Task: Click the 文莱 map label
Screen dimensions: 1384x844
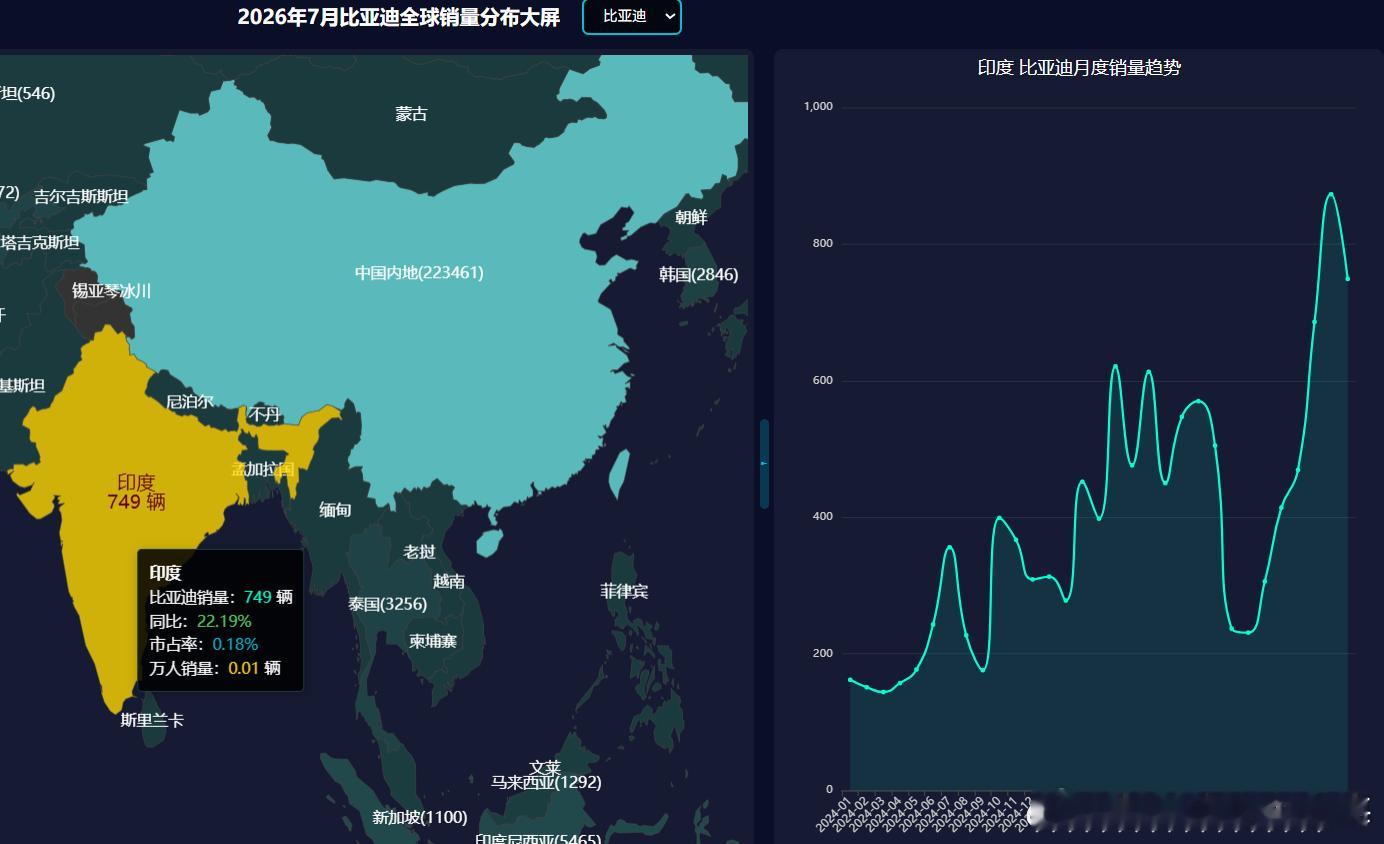Action: tap(545, 768)
